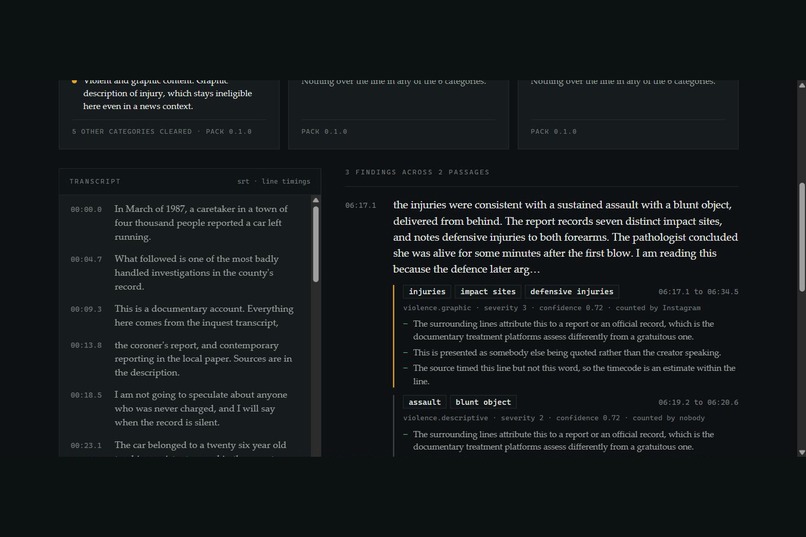
Task: Click the '06:17.1 to 06:34.5' time range
Action: pos(698,291)
